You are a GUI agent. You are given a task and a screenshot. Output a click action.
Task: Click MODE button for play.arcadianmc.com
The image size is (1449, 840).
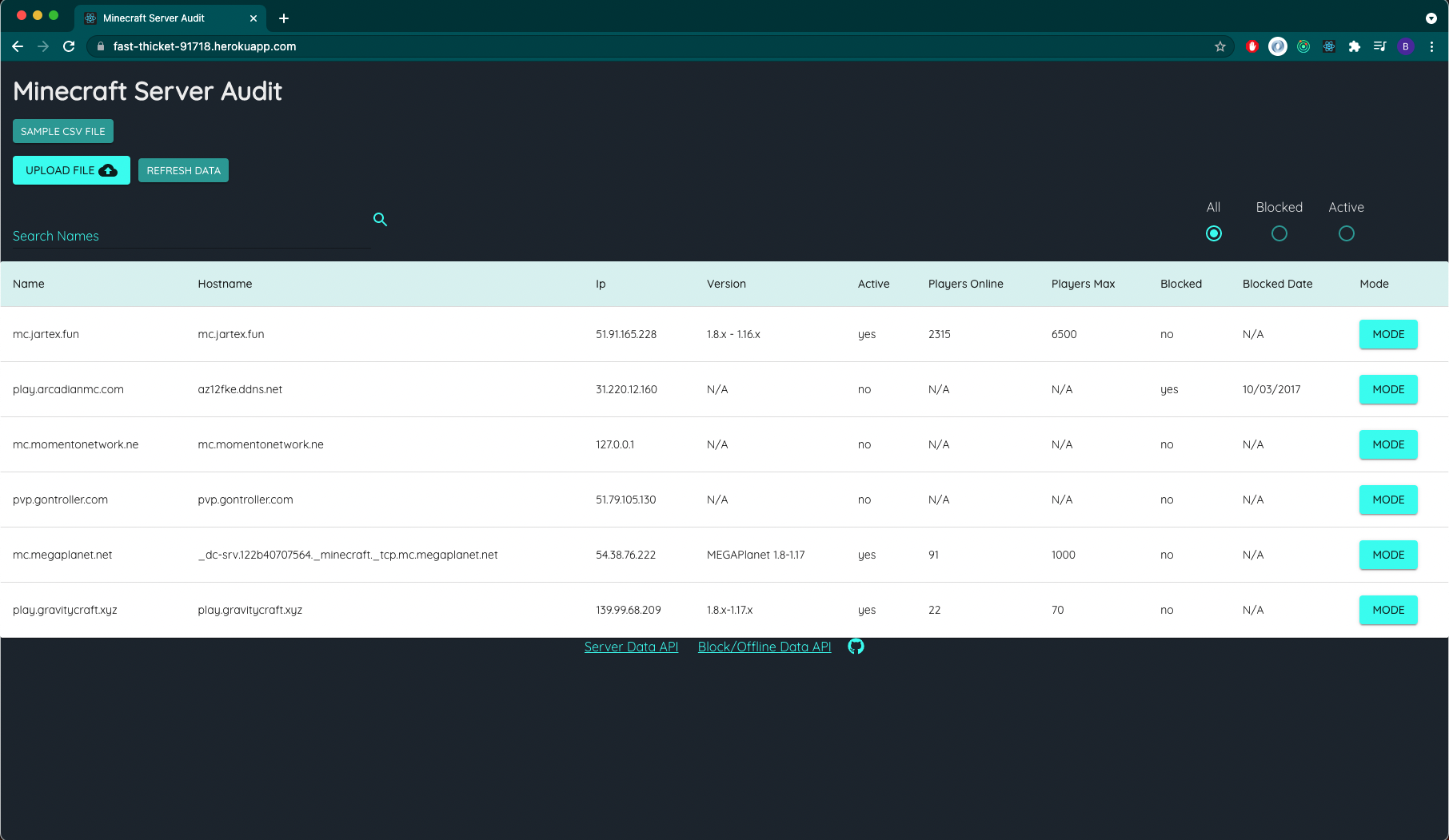[1388, 389]
